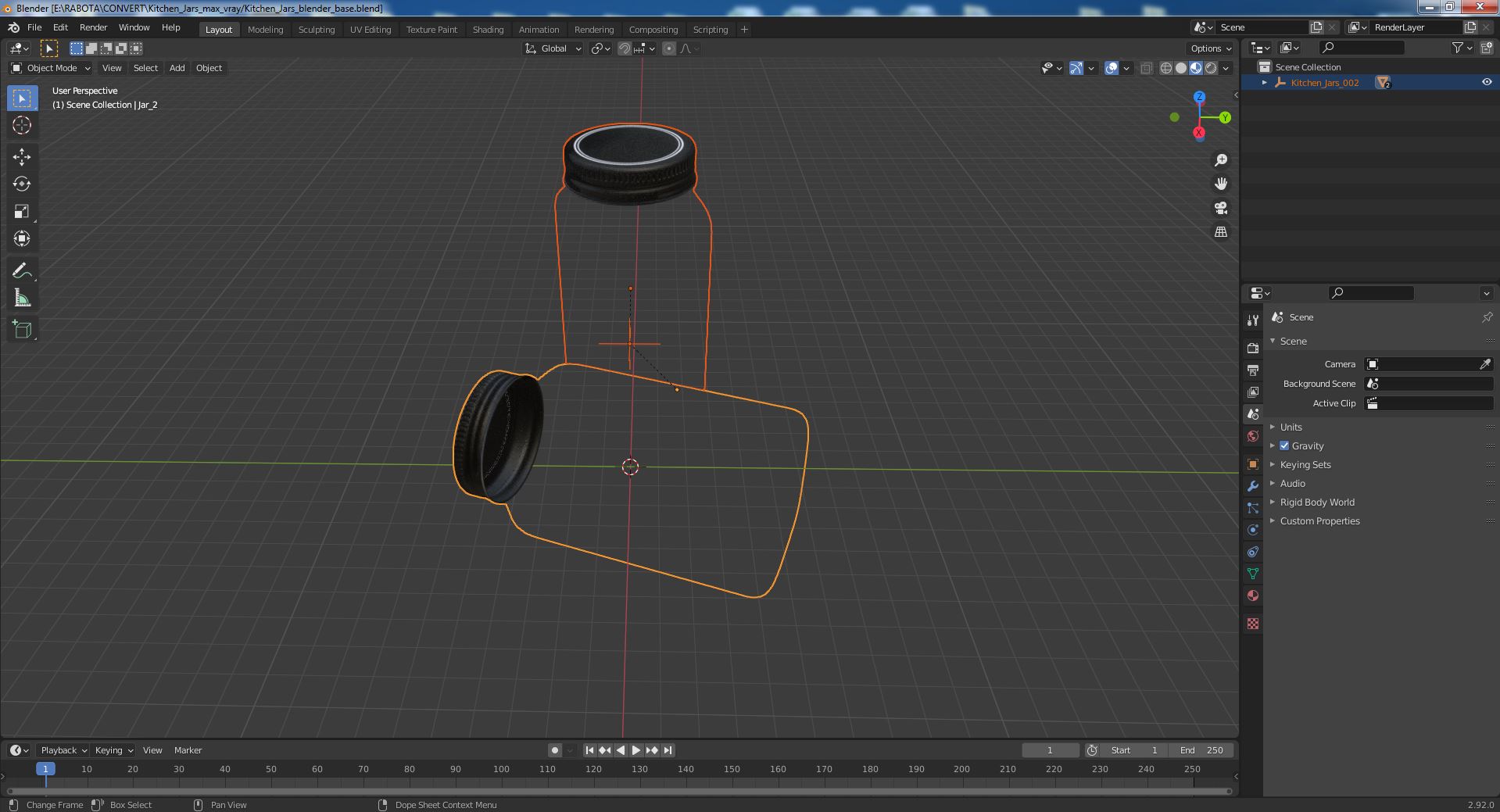The width and height of the screenshot is (1500, 812).
Task: Open the viewport Add menu
Action: [x=177, y=68]
